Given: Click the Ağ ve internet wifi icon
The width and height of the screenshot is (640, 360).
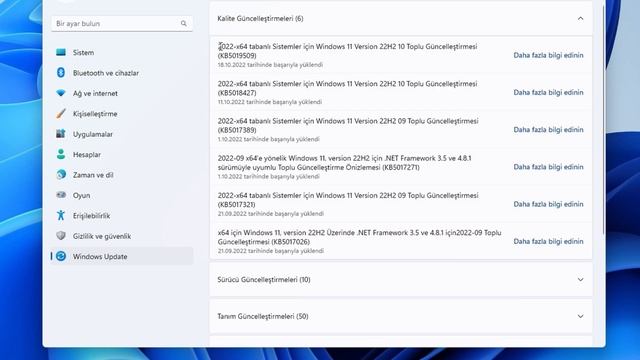Looking at the screenshot, I should click(61, 93).
